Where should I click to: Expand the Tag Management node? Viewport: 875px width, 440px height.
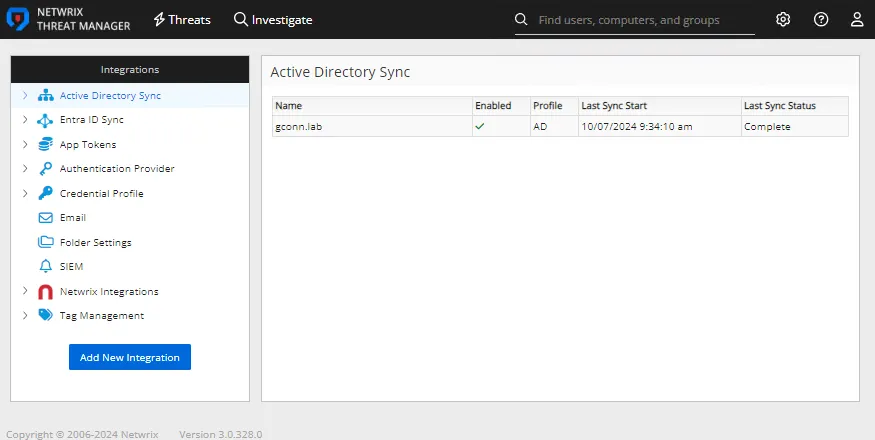[25, 315]
